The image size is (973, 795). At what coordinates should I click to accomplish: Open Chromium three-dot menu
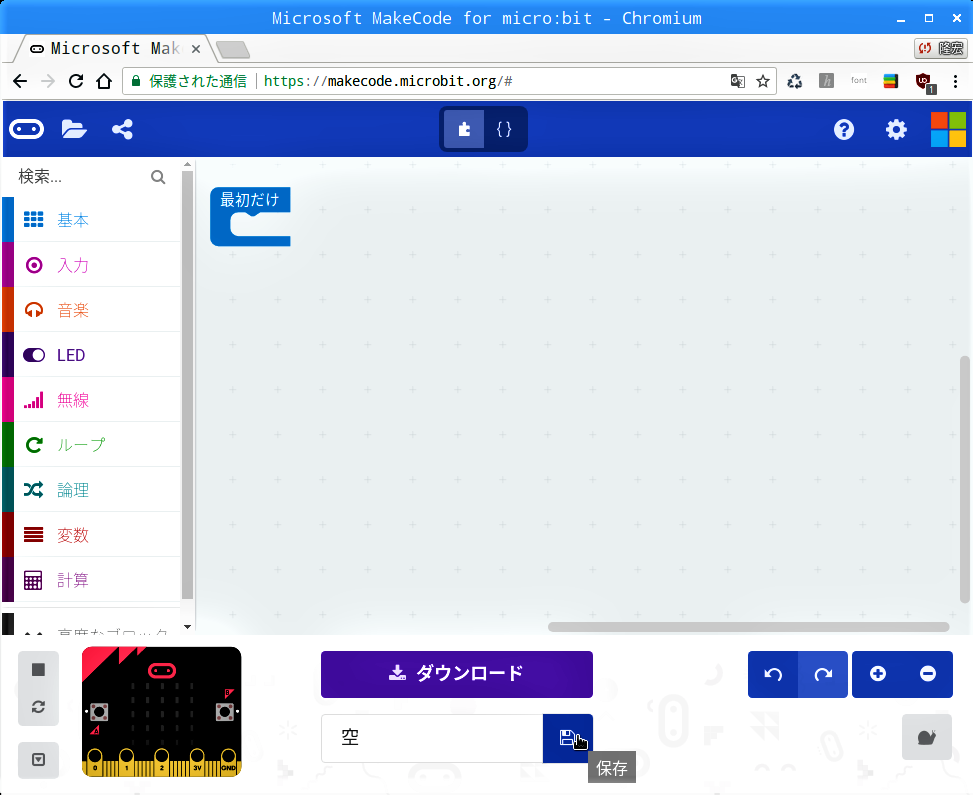(x=955, y=81)
